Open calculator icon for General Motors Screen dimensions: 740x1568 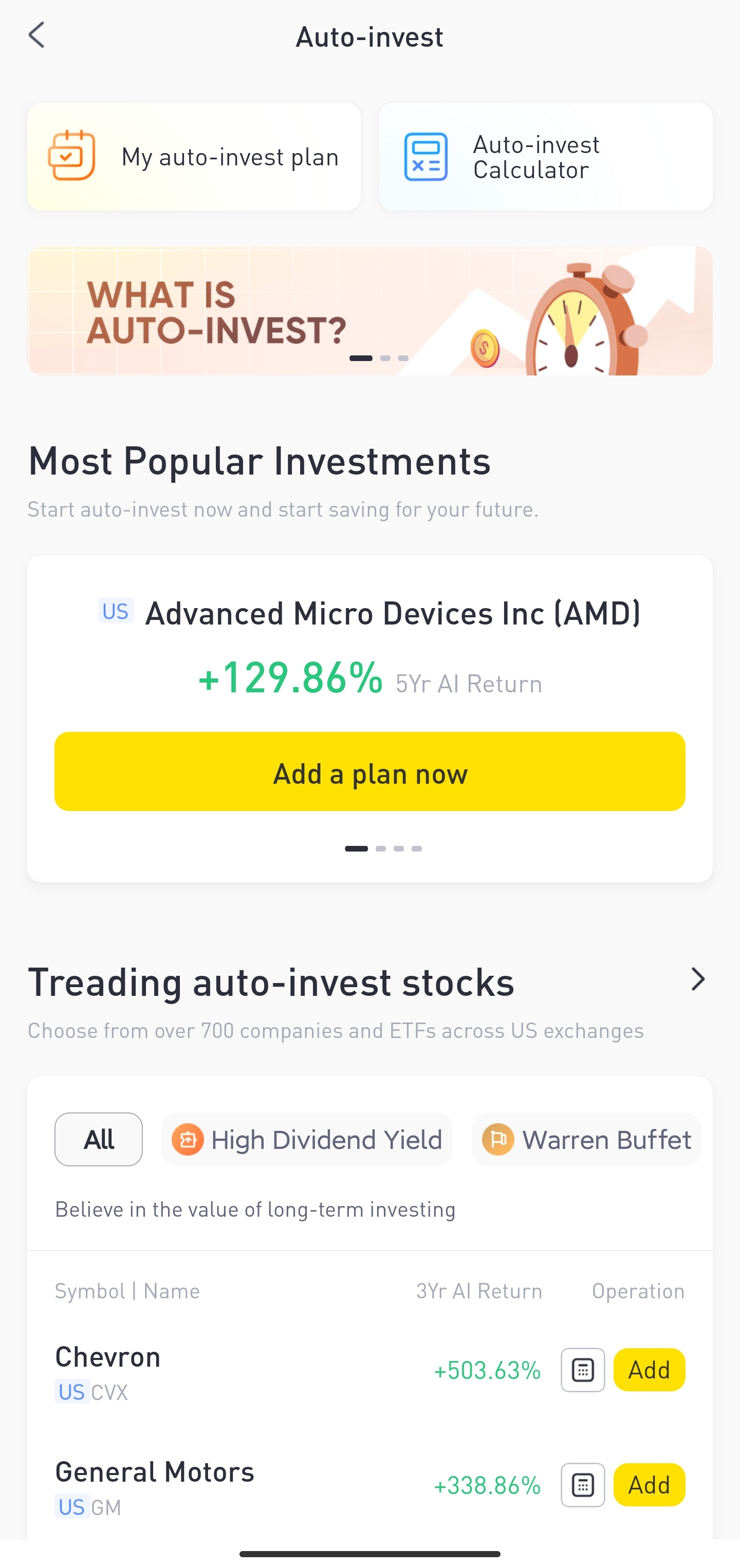click(x=582, y=1485)
